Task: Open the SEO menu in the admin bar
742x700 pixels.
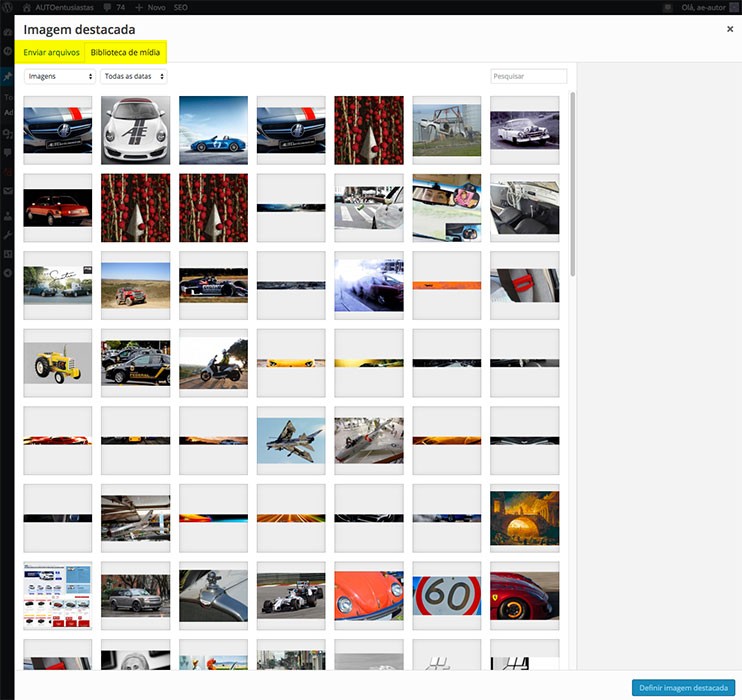Action: 181,6
